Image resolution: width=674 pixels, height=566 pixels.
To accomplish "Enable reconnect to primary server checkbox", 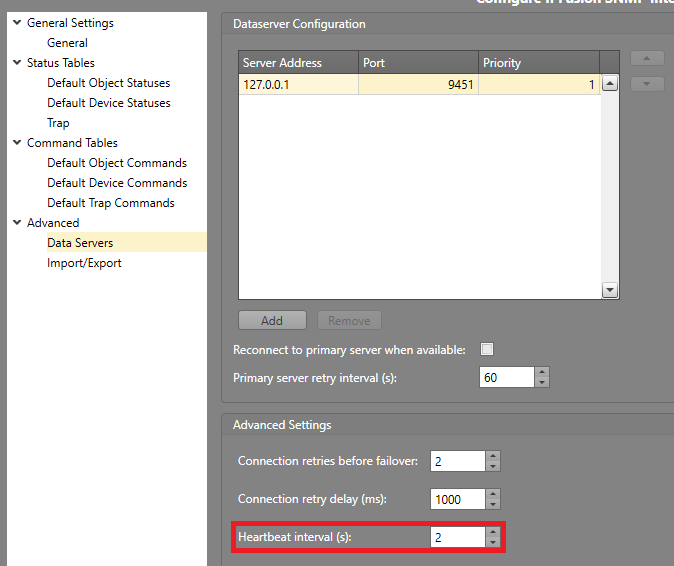I will click(x=488, y=349).
